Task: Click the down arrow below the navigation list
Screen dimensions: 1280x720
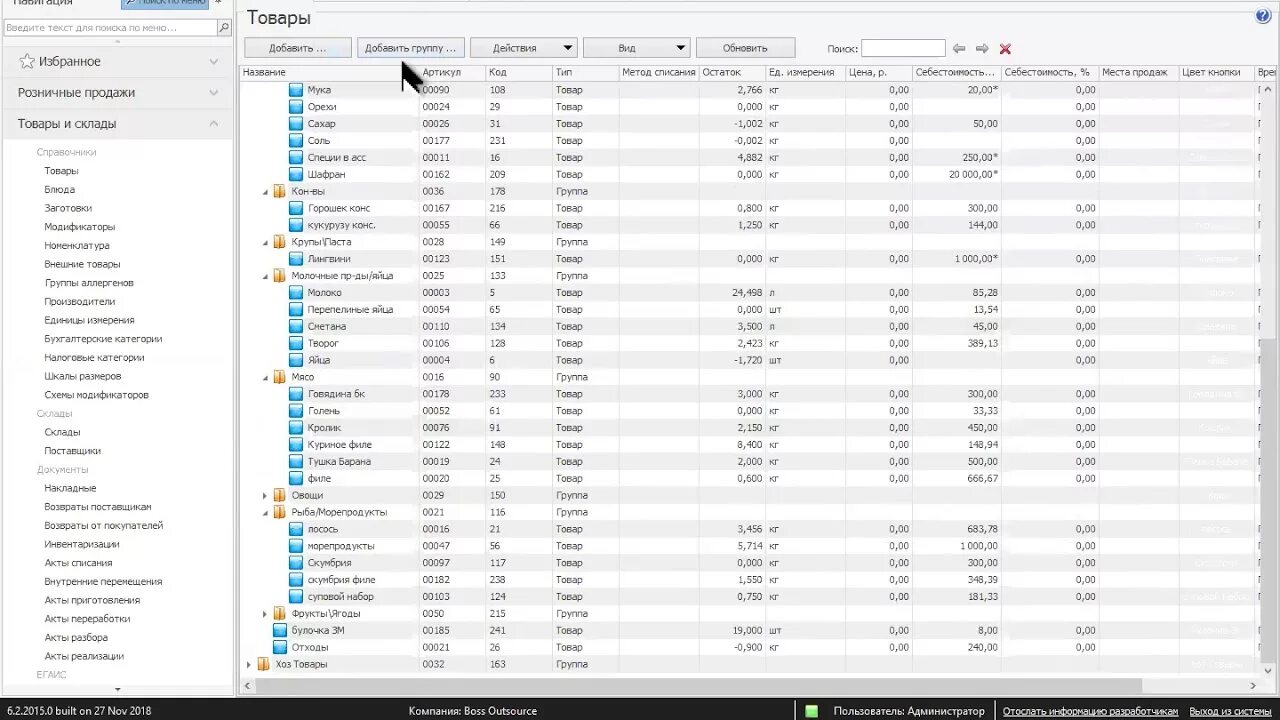Action: tap(117, 689)
